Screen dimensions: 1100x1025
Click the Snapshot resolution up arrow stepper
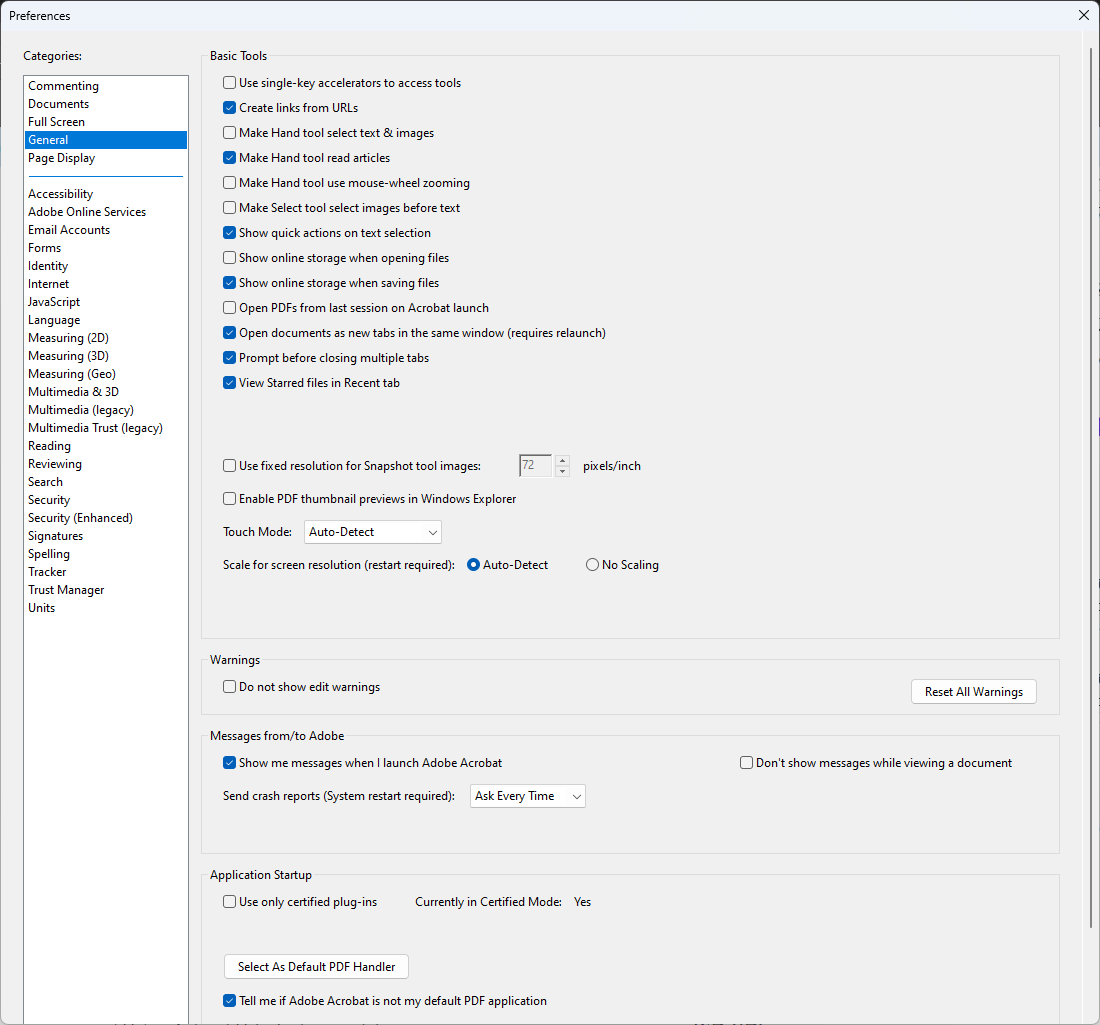[562, 460]
